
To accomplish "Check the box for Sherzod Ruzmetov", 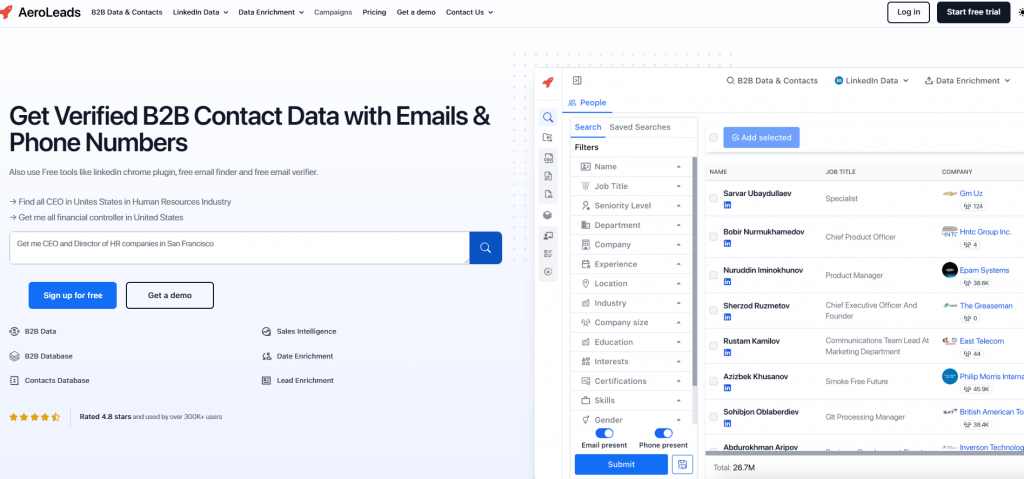I will tap(713, 310).
